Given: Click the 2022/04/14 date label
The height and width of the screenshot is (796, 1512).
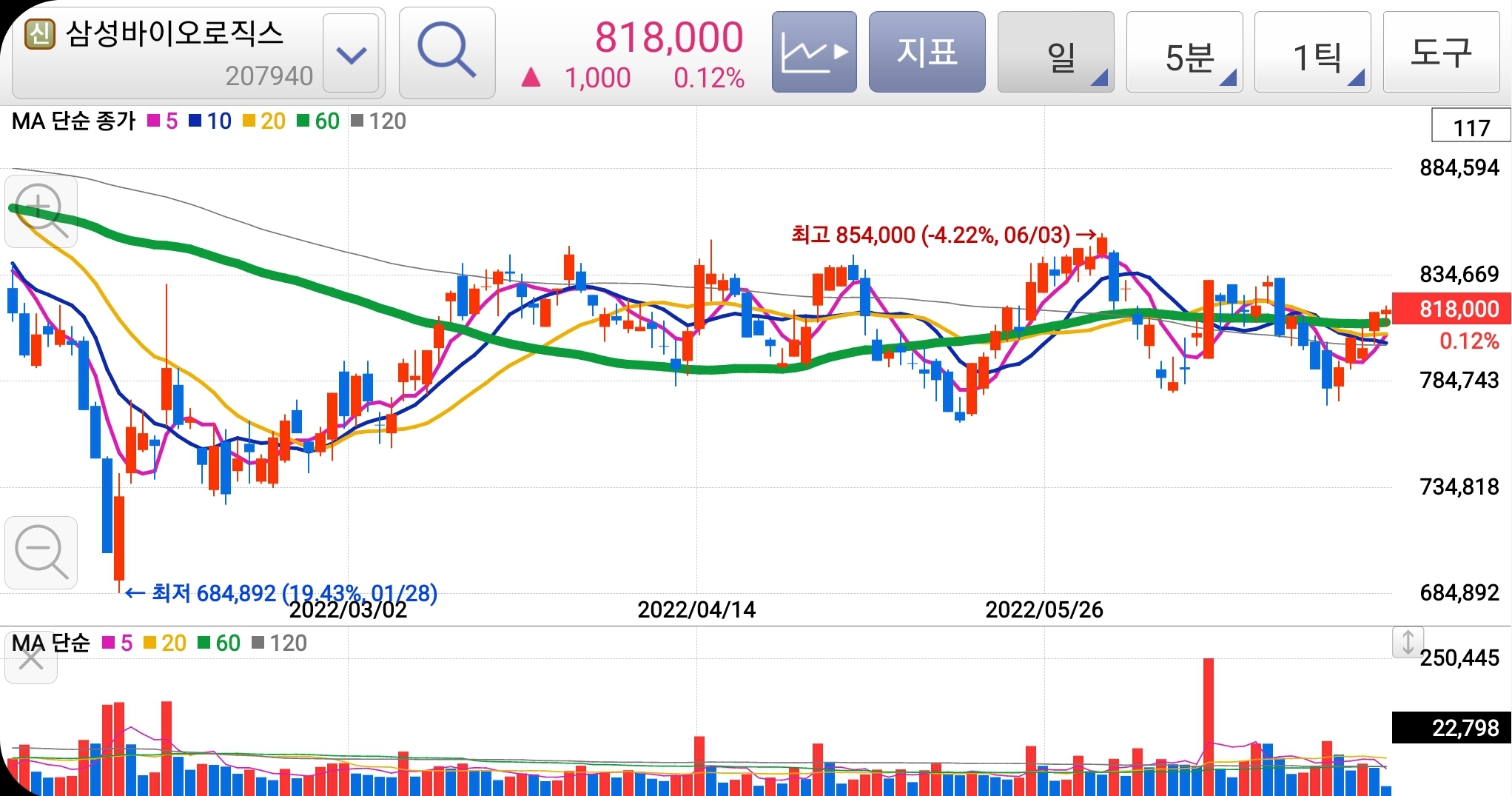Looking at the screenshot, I should 696,610.
